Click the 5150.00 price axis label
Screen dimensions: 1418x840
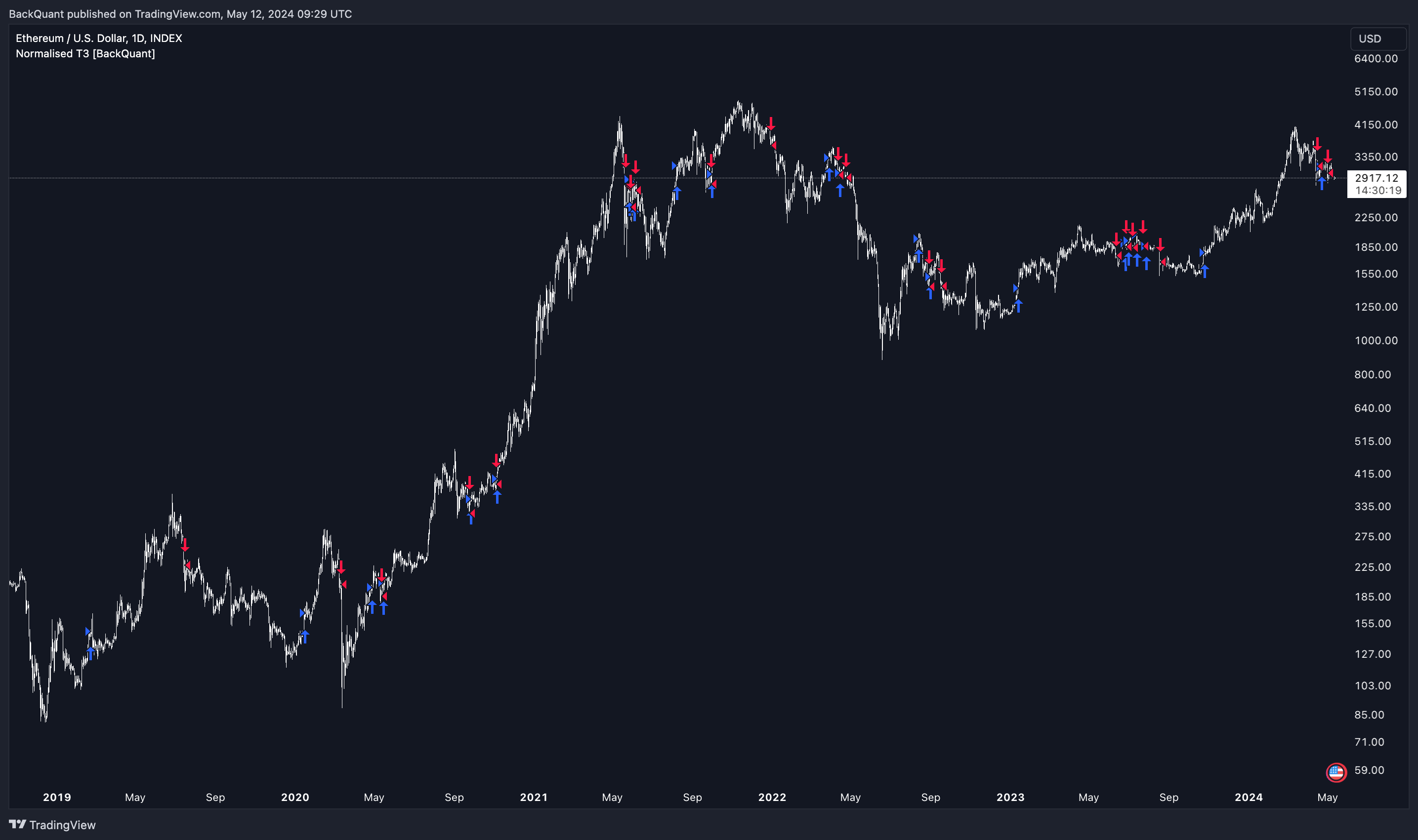[1376, 92]
